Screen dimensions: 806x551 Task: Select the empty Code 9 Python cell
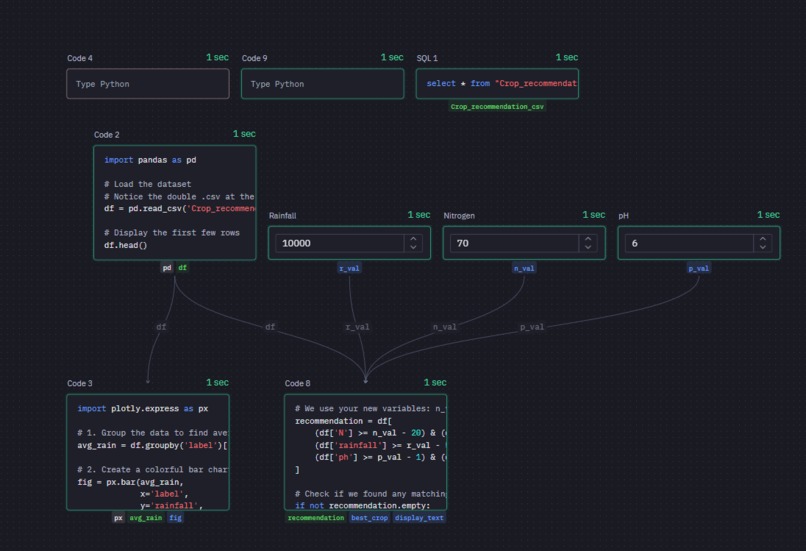tap(323, 84)
